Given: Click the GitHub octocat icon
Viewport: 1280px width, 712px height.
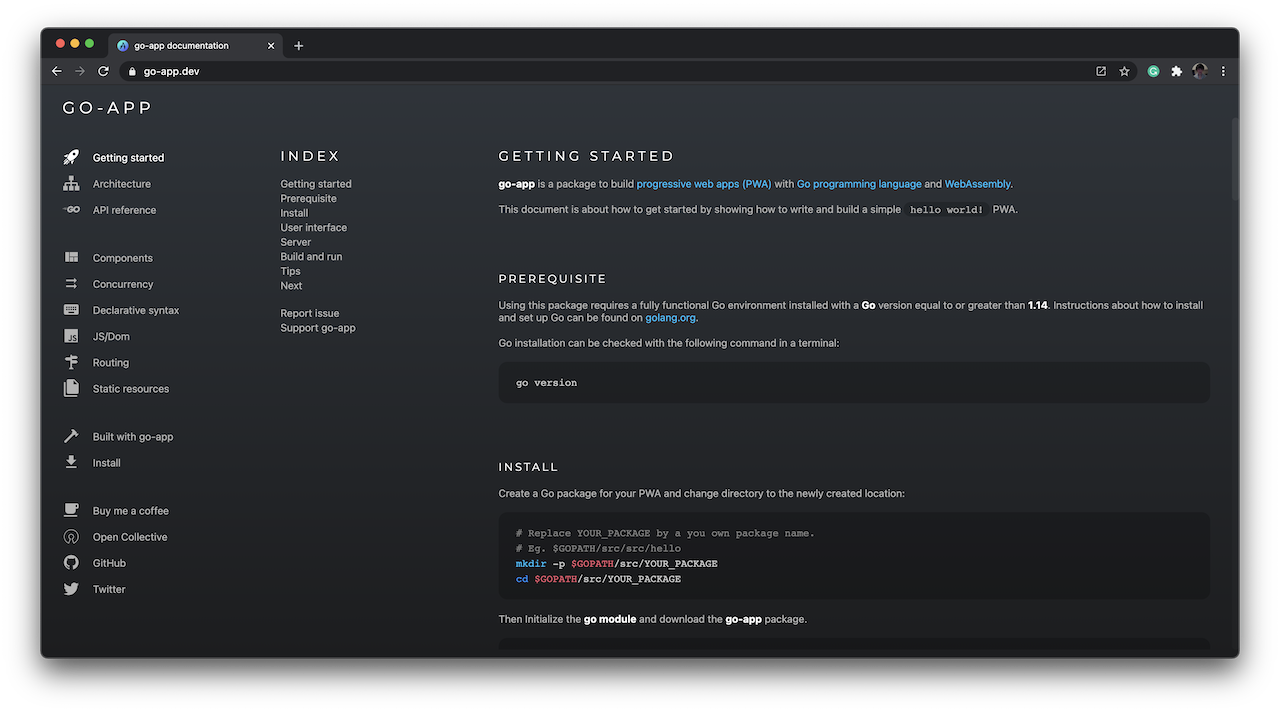Looking at the screenshot, I should tap(71, 563).
